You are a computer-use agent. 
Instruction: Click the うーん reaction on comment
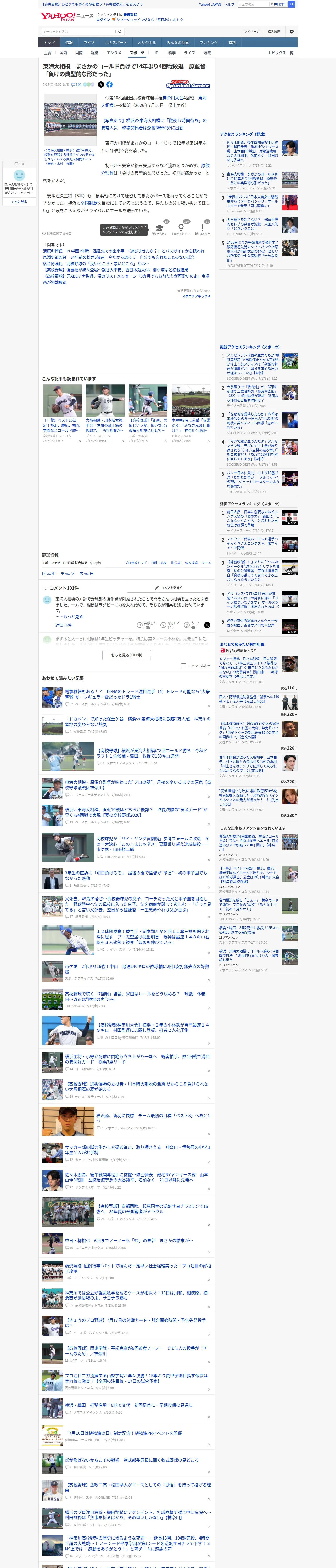(187, 625)
